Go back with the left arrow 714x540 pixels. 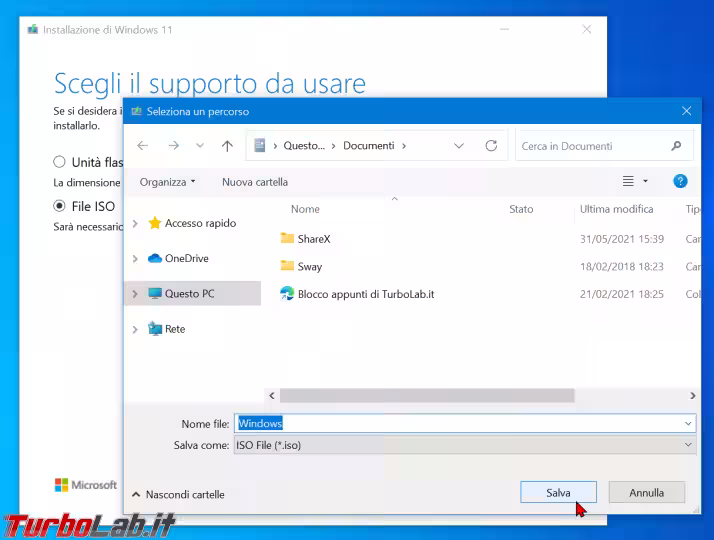coord(143,146)
